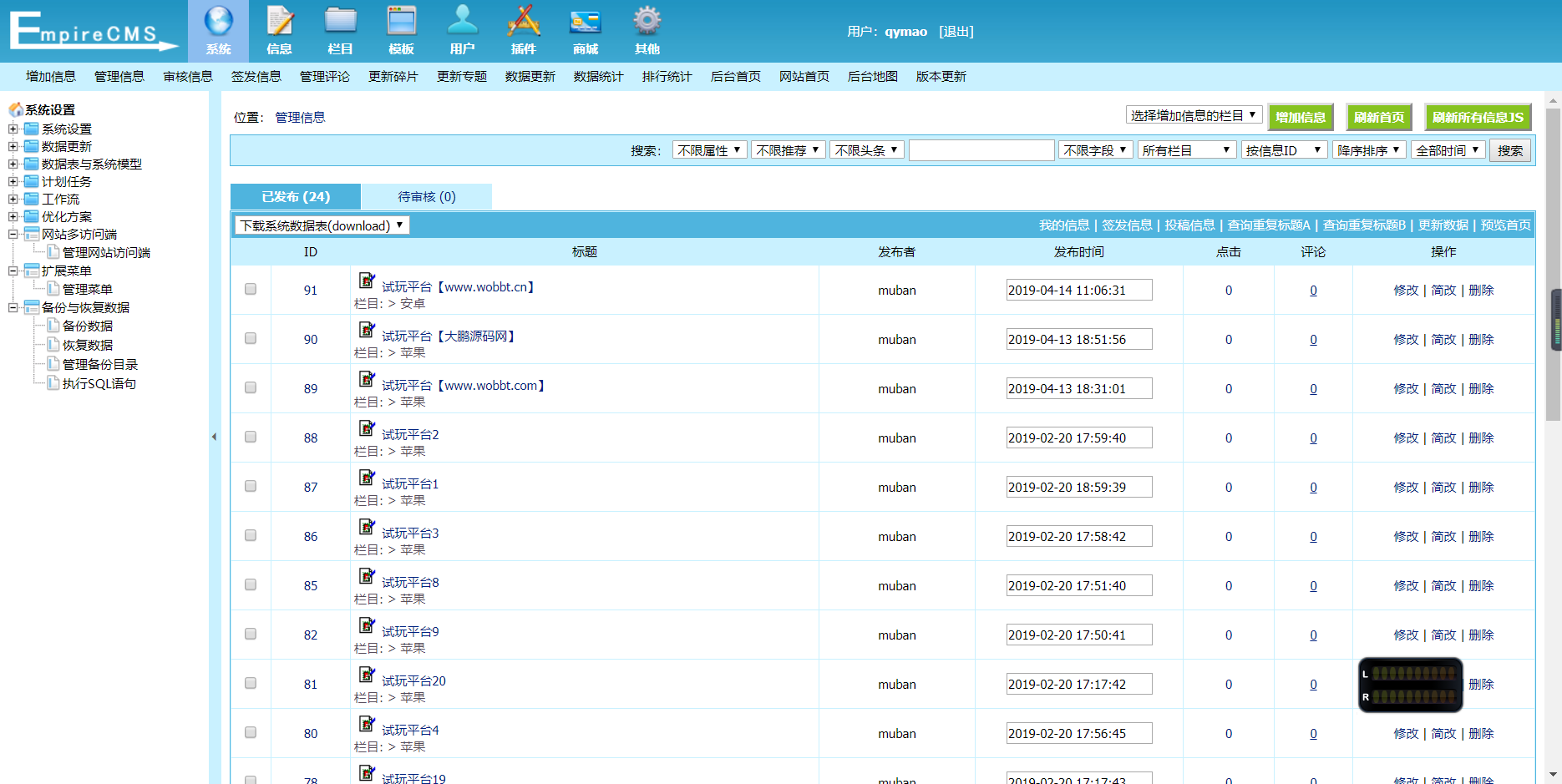Open the 信息 module icon
The image size is (1562, 784).
tap(279, 29)
